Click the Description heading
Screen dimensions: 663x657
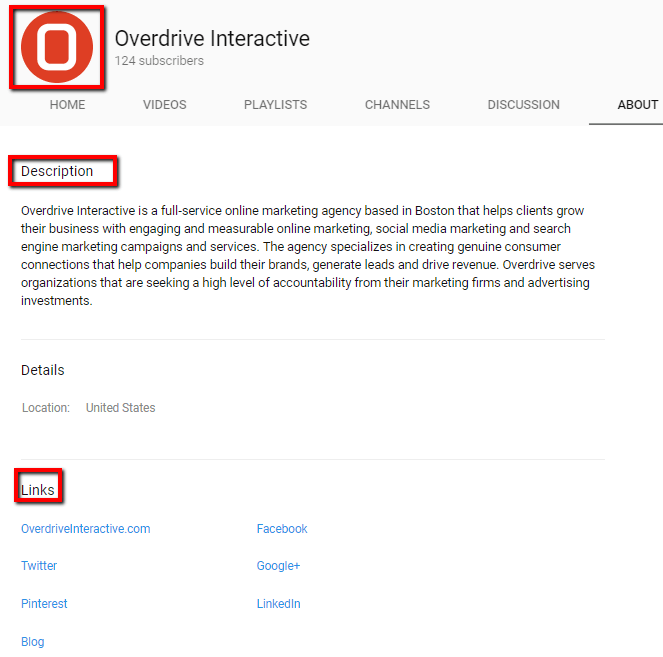pyautogui.click(x=57, y=171)
